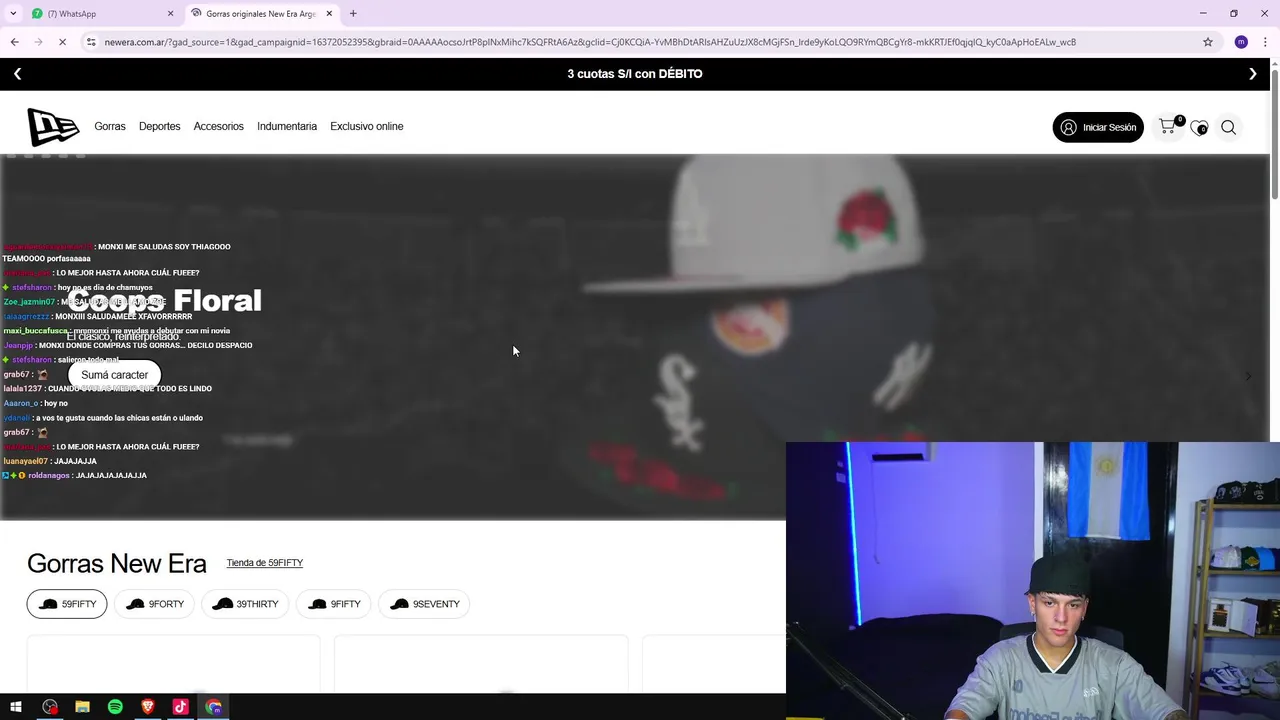Select the 39THIRTY cap filter
This screenshot has width=1280, height=720.
click(245, 604)
